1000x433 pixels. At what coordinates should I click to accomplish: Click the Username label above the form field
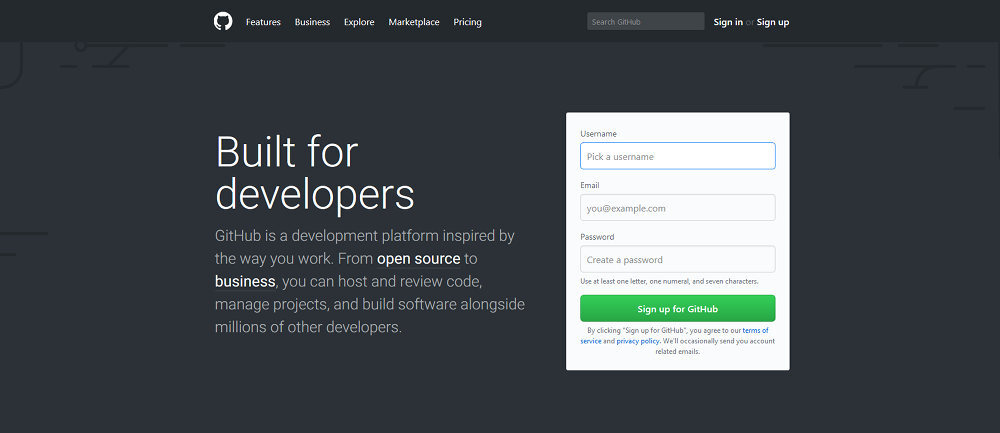tap(598, 134)
